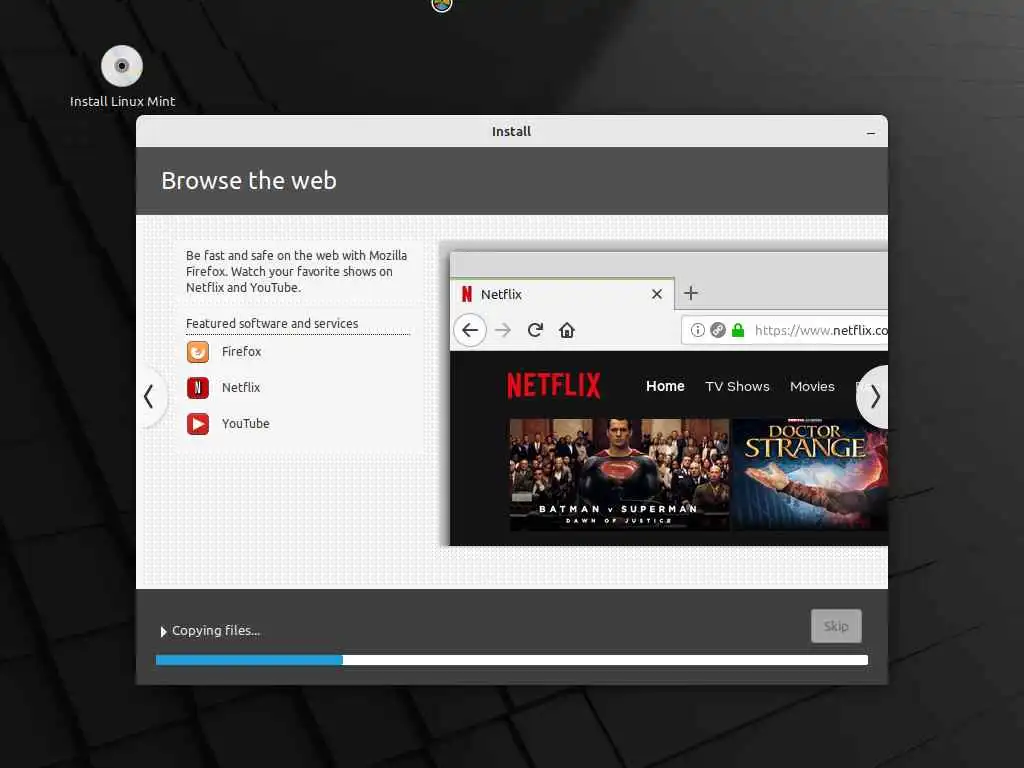Minimize the Install window
The height and width of the screenshot is (768, 1024).
(871, 133)
